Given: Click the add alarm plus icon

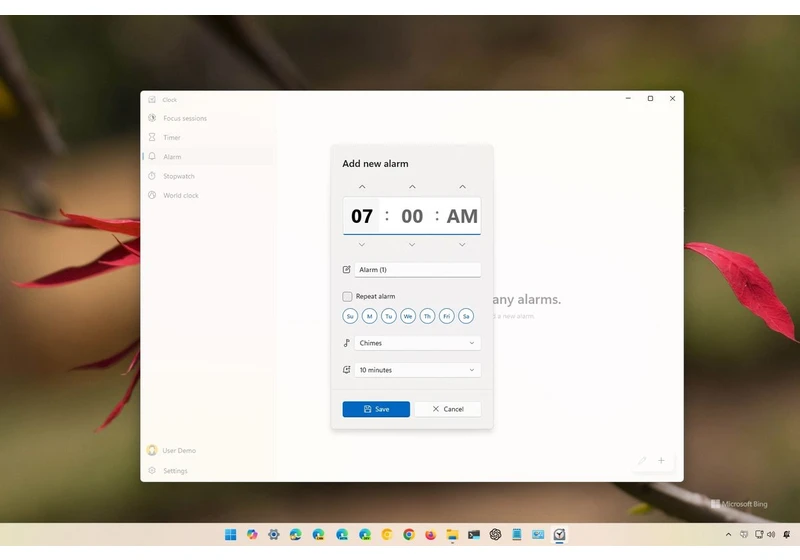Looking at the screenshot, I should coord(661,461).
